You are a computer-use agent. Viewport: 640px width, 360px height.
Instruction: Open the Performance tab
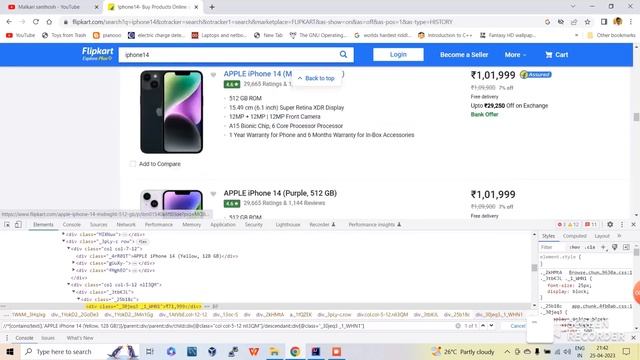click(159, 224)
